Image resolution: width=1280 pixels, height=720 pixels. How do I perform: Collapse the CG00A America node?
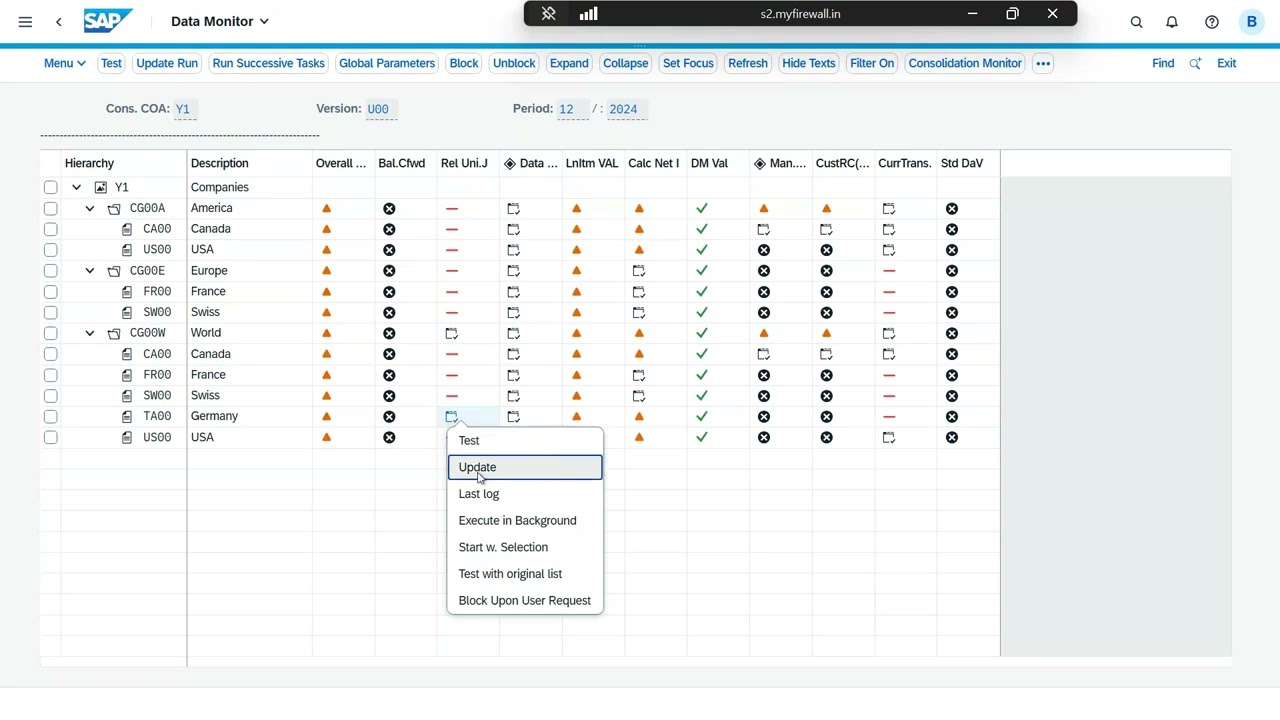tap(90, 208)
